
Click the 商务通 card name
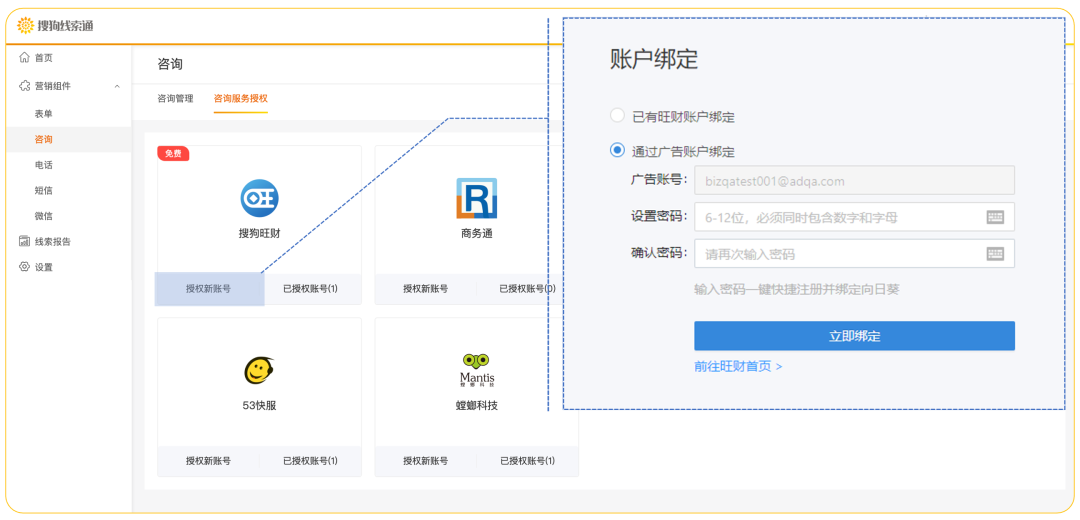pos(477,233)
